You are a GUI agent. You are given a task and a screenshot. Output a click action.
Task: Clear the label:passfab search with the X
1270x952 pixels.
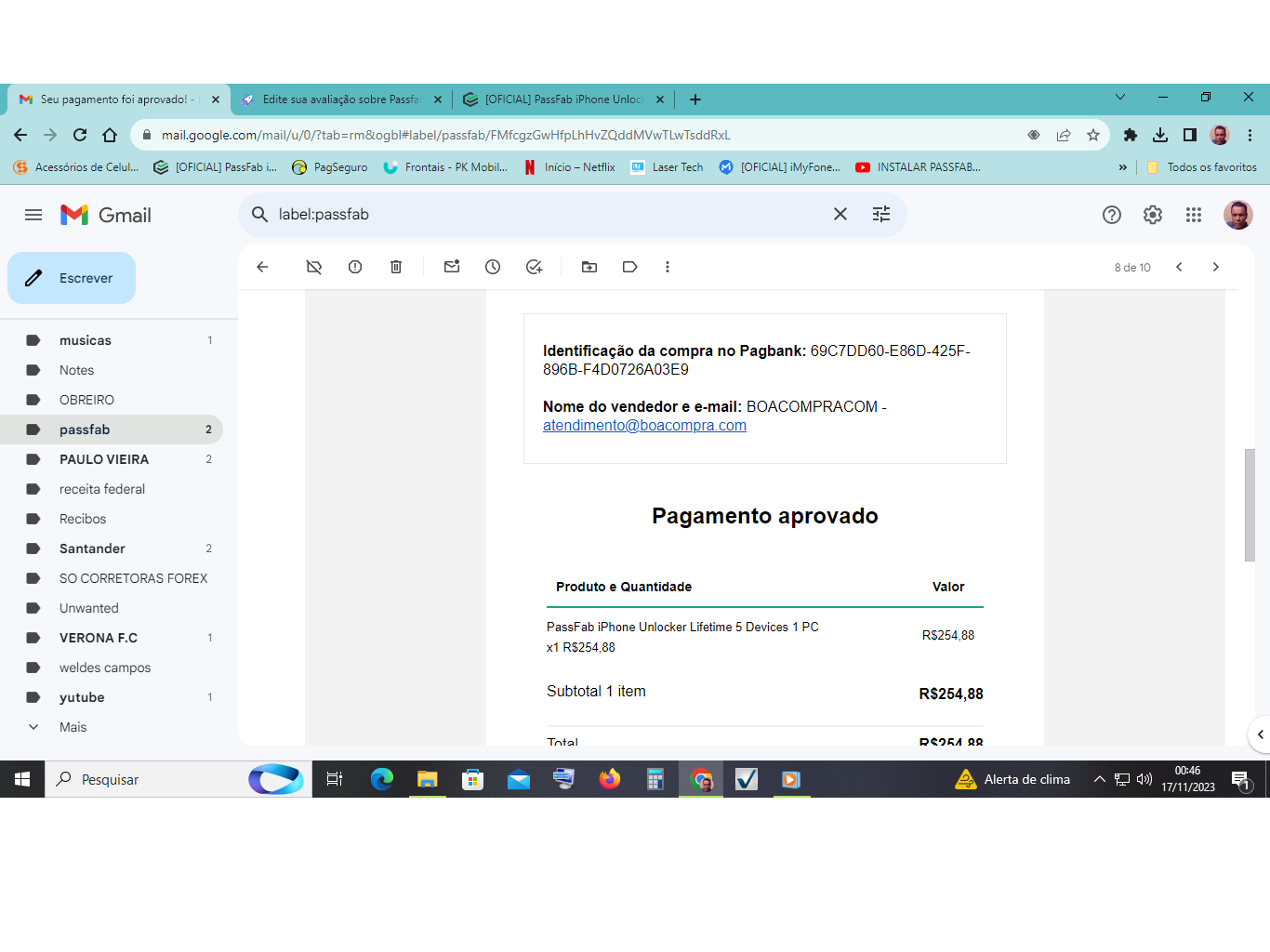[840, 214]
